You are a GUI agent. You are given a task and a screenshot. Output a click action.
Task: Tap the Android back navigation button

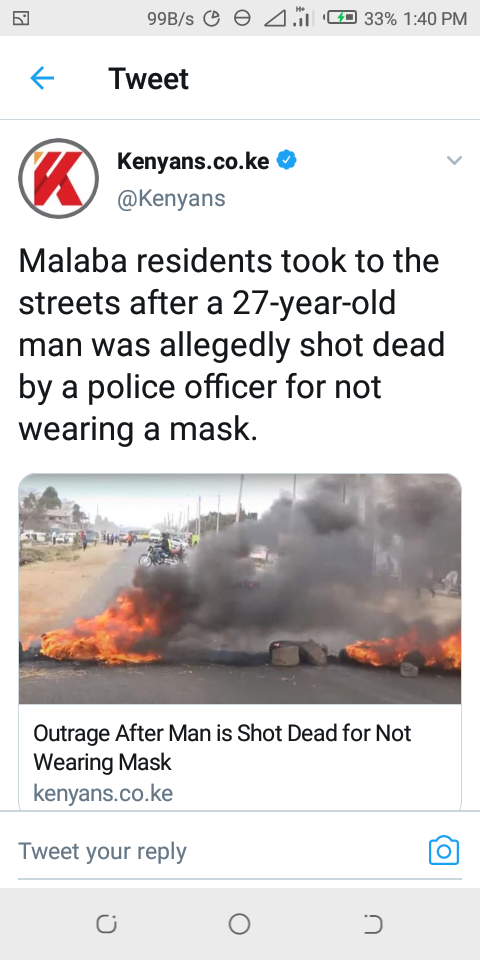point(372,924)
